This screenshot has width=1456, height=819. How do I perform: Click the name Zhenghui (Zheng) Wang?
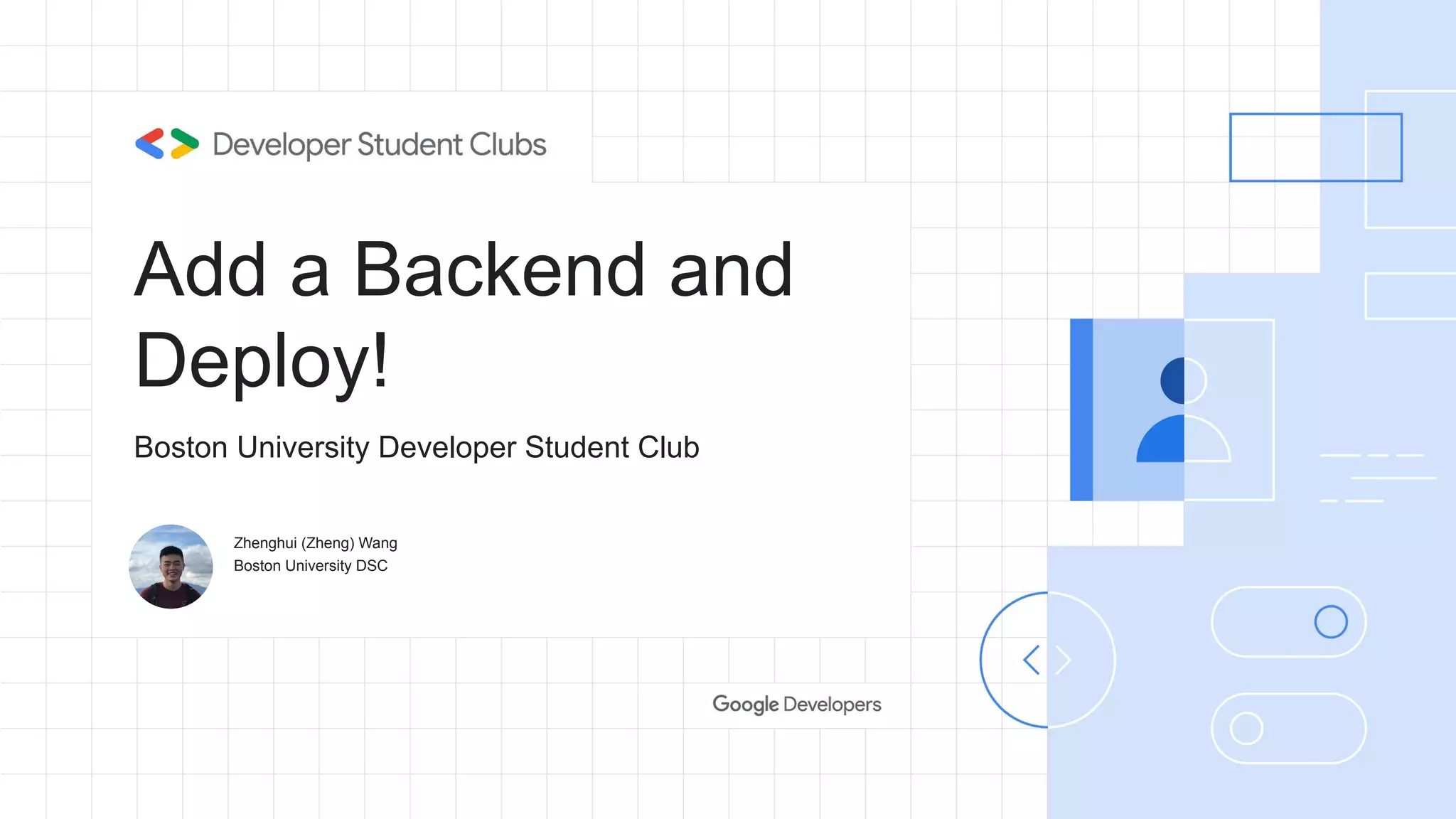pyautogui.click(x=315, y=543)
